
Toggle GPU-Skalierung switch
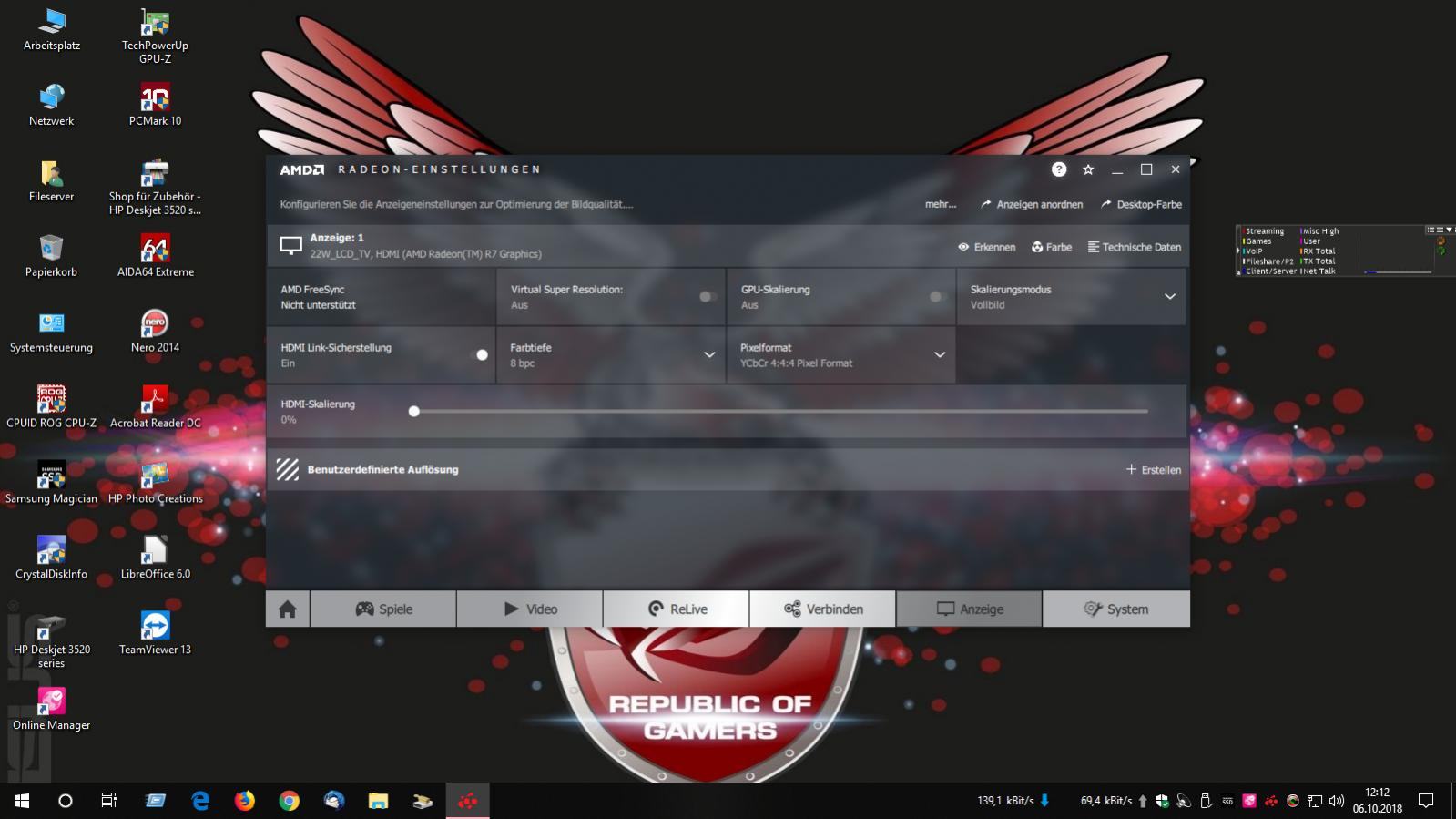click(938, 296)
